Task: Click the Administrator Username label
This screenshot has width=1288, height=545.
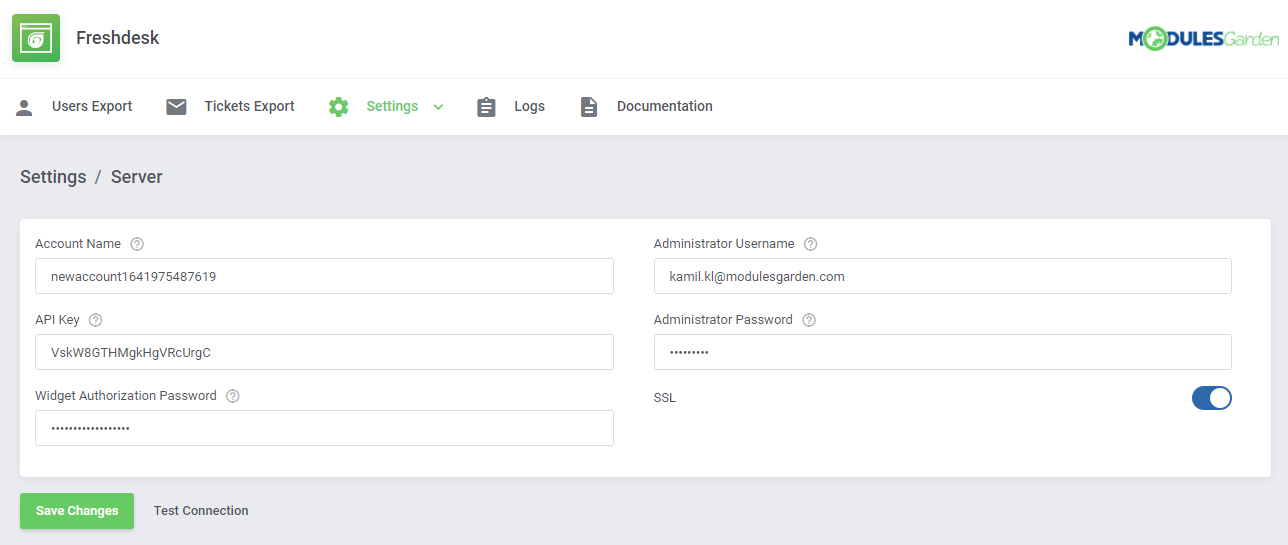Action: pos(724,244)
